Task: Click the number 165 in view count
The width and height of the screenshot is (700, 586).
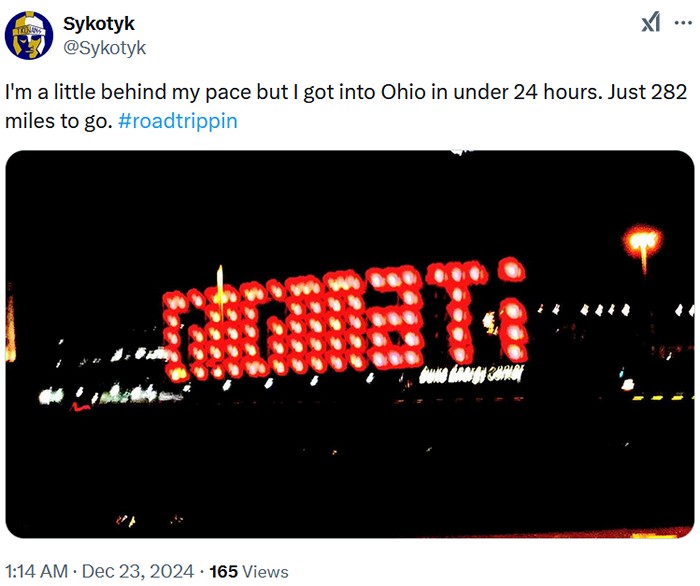Action: pos(223,571)
